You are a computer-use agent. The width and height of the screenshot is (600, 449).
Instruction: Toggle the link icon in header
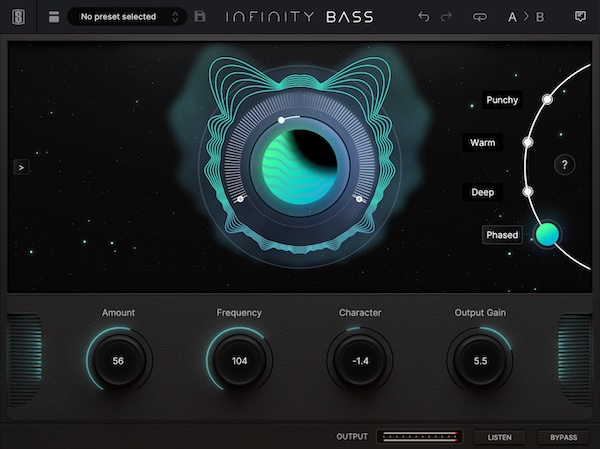pos(480,17)
